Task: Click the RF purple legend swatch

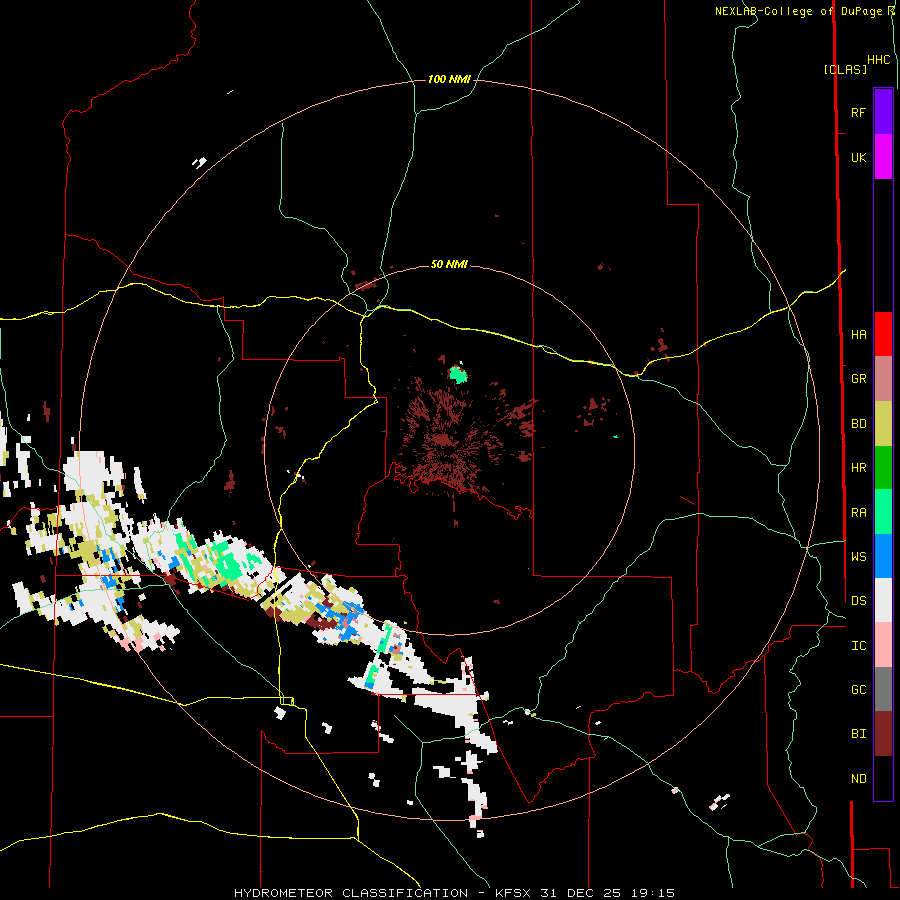Action: tap(883, 112)
